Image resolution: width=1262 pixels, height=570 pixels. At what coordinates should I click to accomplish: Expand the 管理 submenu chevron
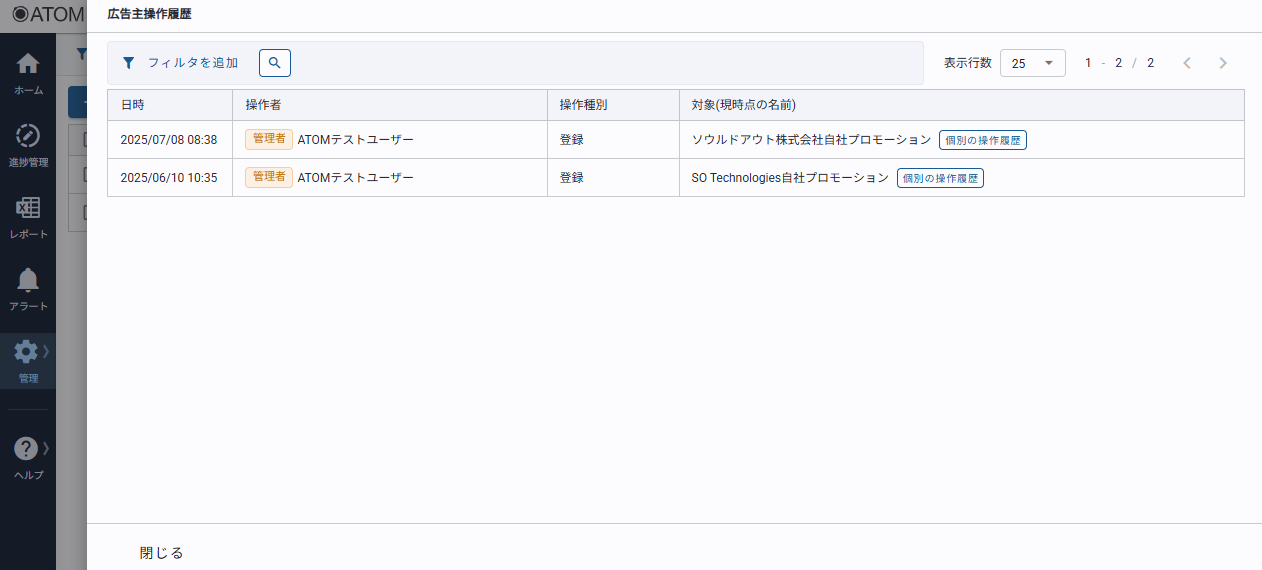pyautogui.click(x=46, y=351)
